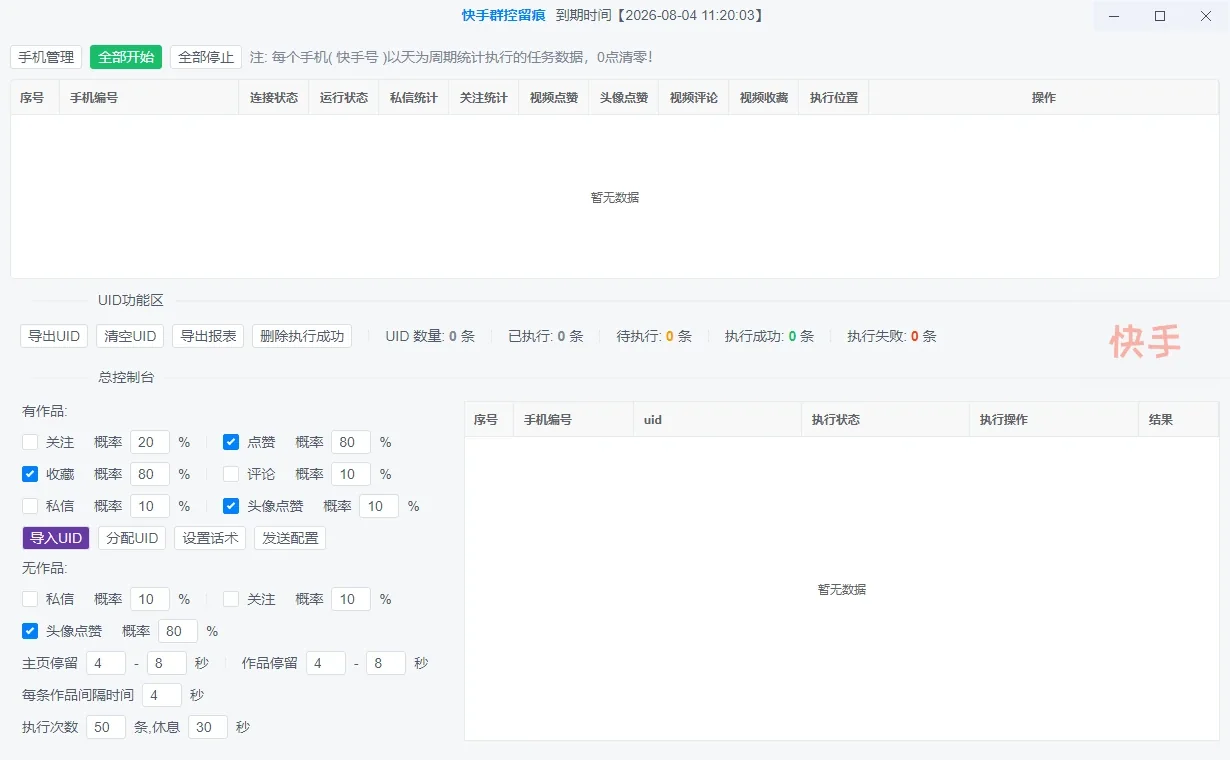Maximize the 快手群控留痕 window
This screenshot has height=760, width=1230.
pos(1160,16)
